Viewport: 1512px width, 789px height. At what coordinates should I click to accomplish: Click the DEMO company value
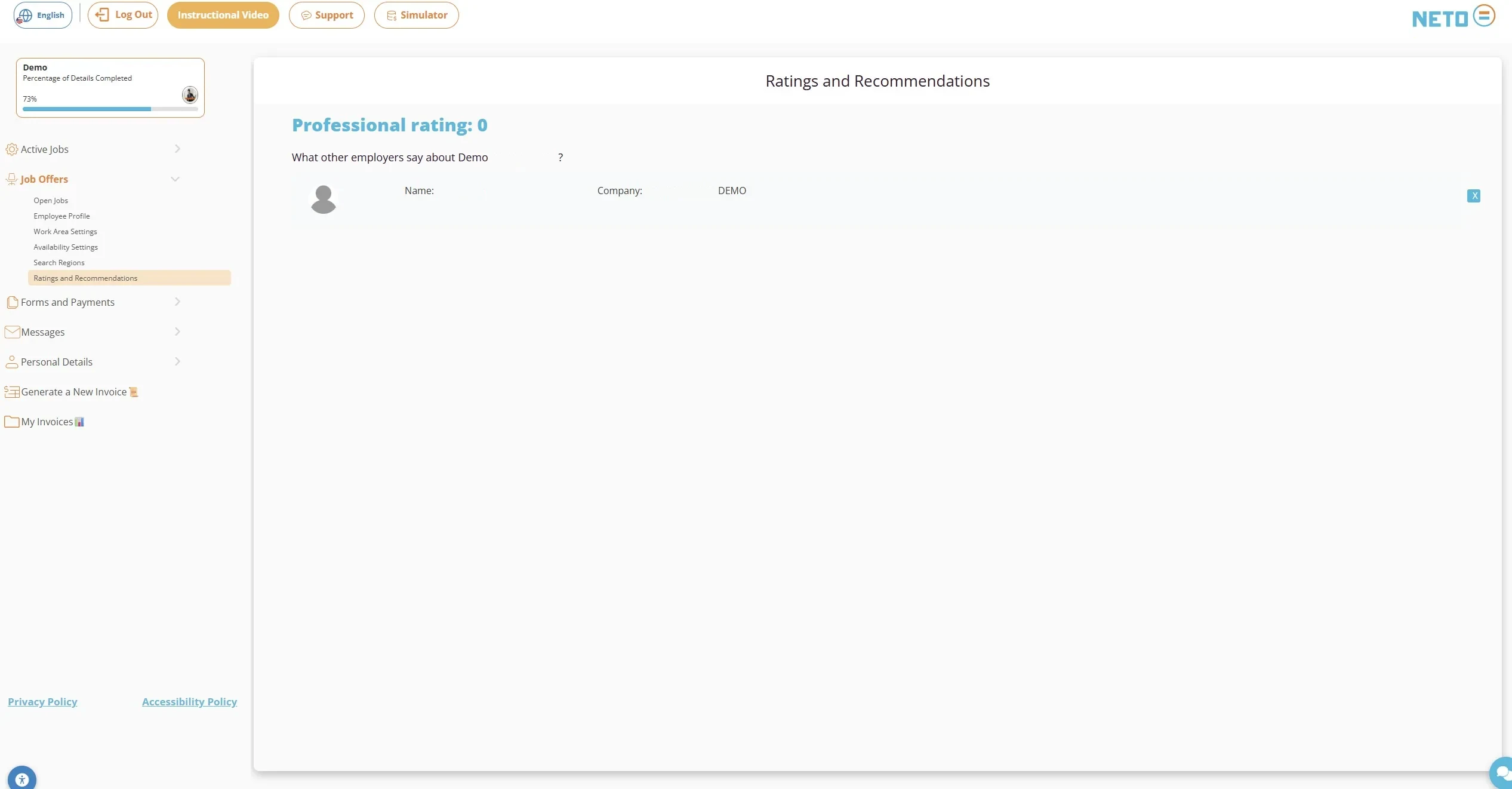tap(732, 191)
